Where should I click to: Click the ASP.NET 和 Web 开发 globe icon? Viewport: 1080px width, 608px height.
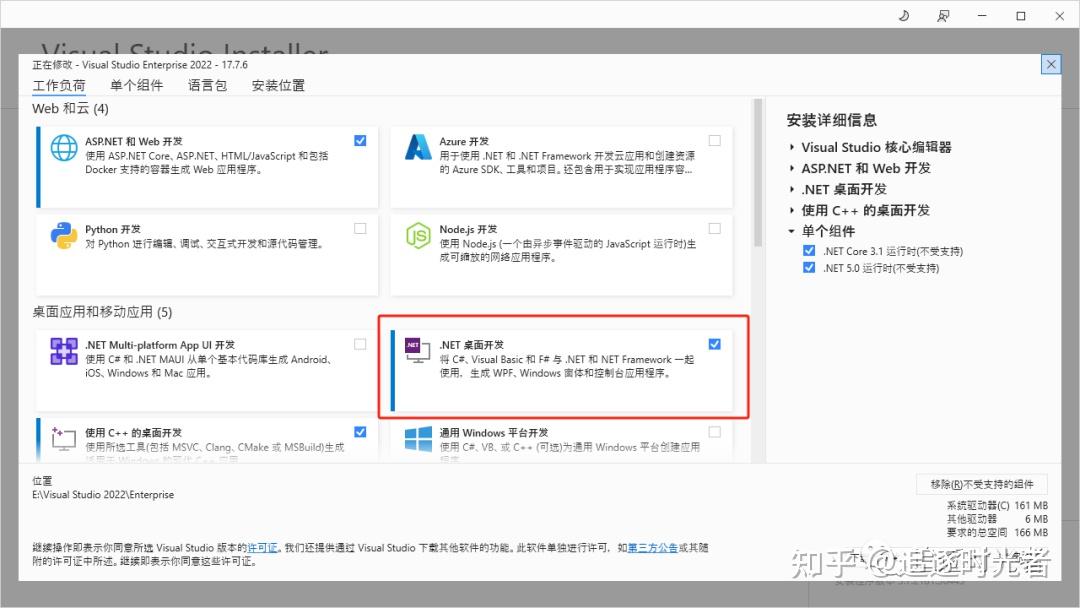click(x=63, y=146)
